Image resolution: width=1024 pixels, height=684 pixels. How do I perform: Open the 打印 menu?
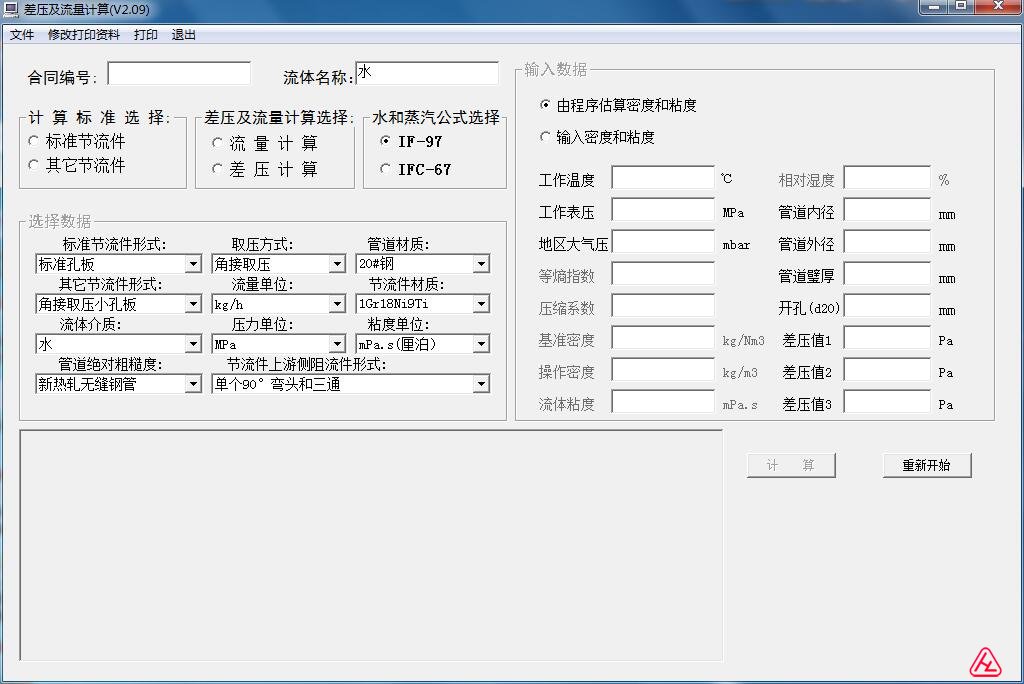146,35
